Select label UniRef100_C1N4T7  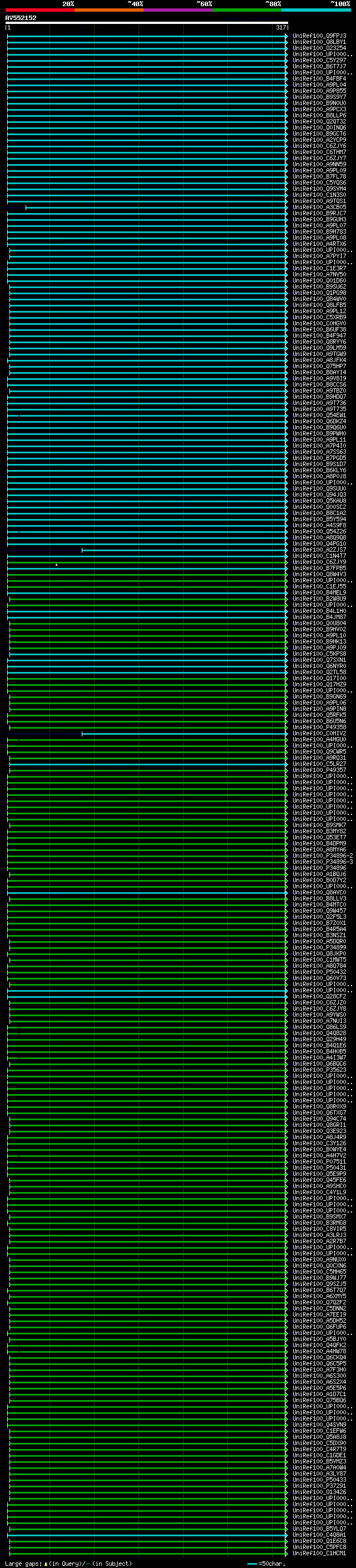319,556
